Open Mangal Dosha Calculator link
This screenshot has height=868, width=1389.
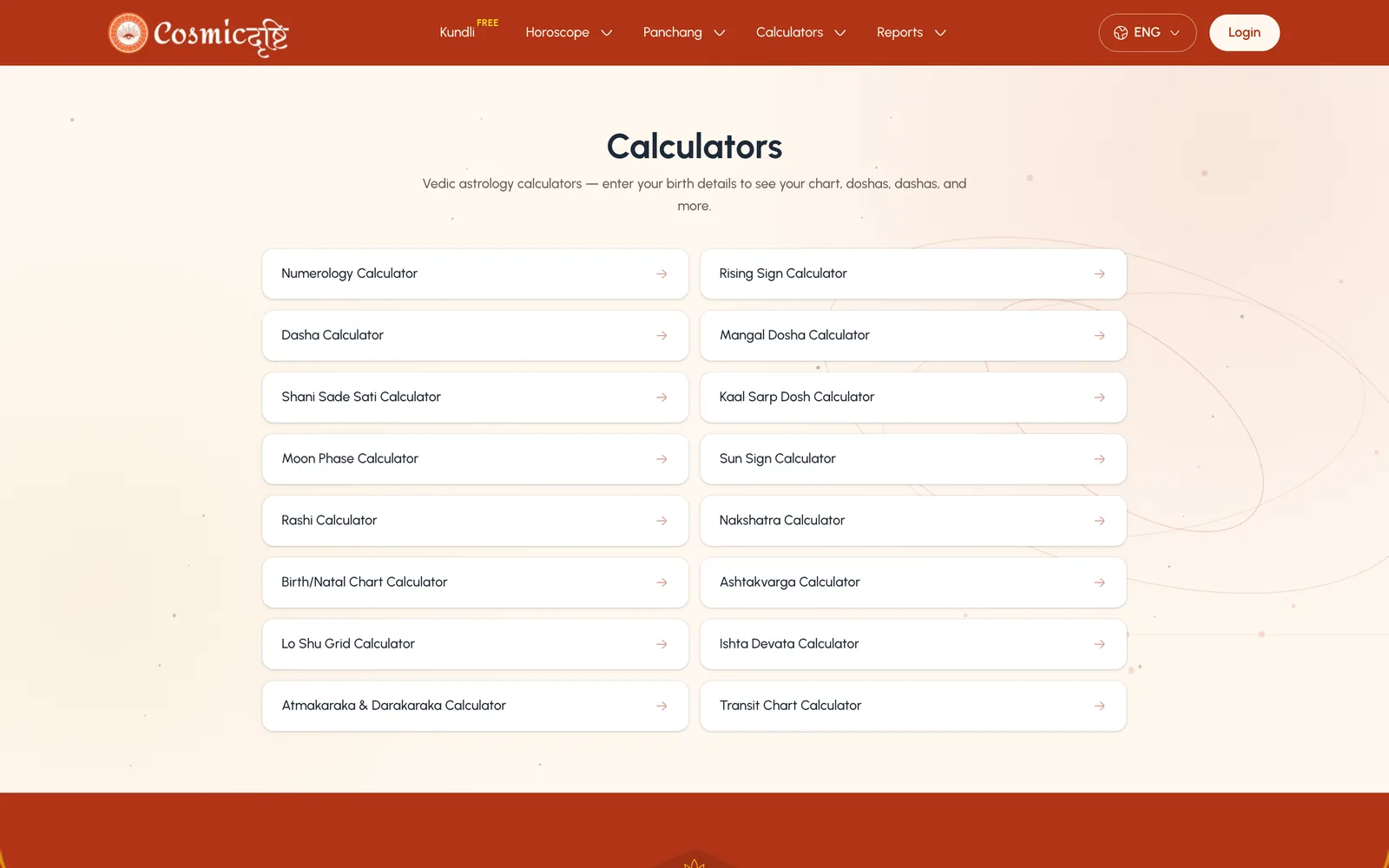[913, 336]
